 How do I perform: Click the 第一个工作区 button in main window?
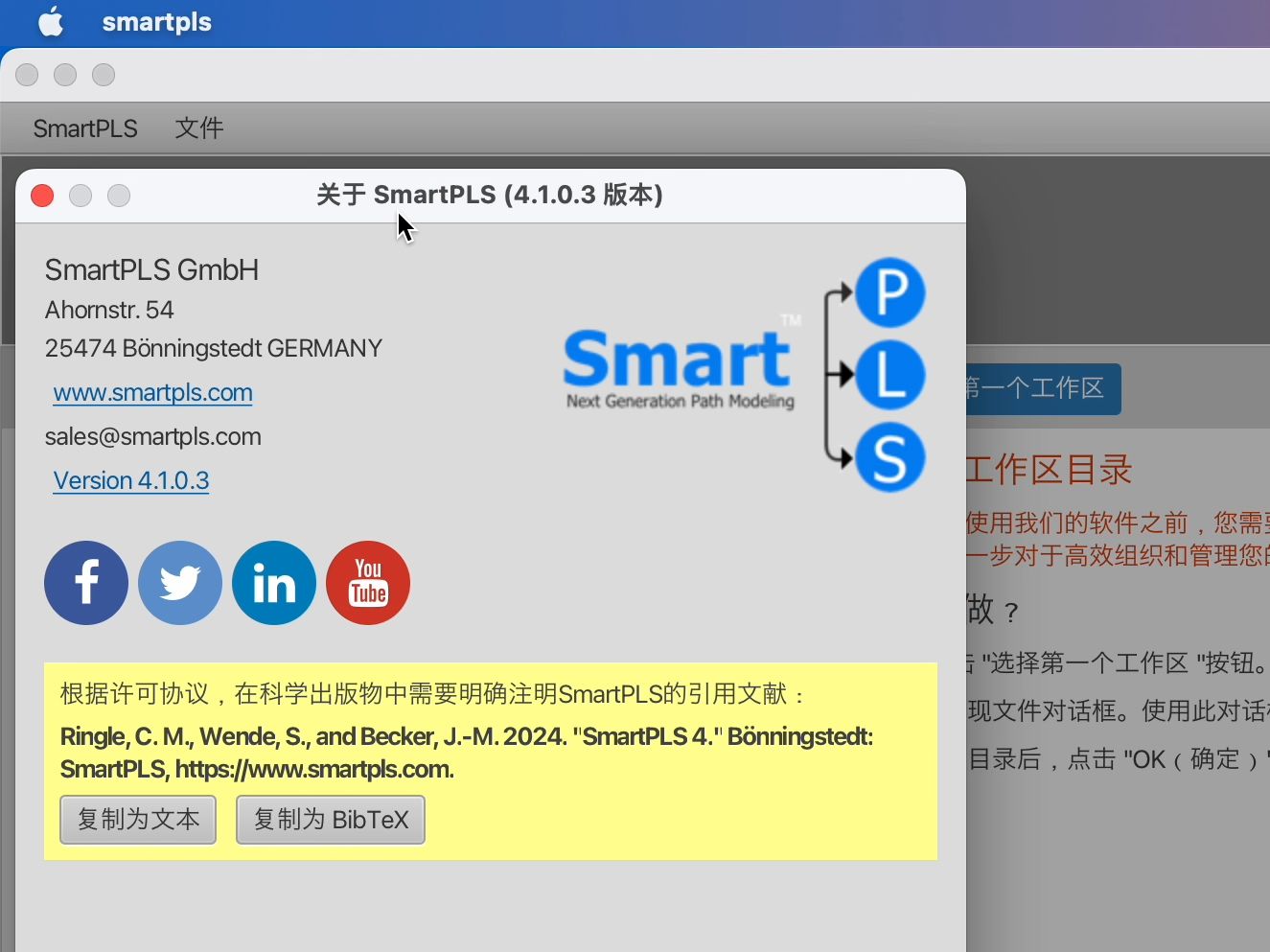click(x=1043, y=388)
